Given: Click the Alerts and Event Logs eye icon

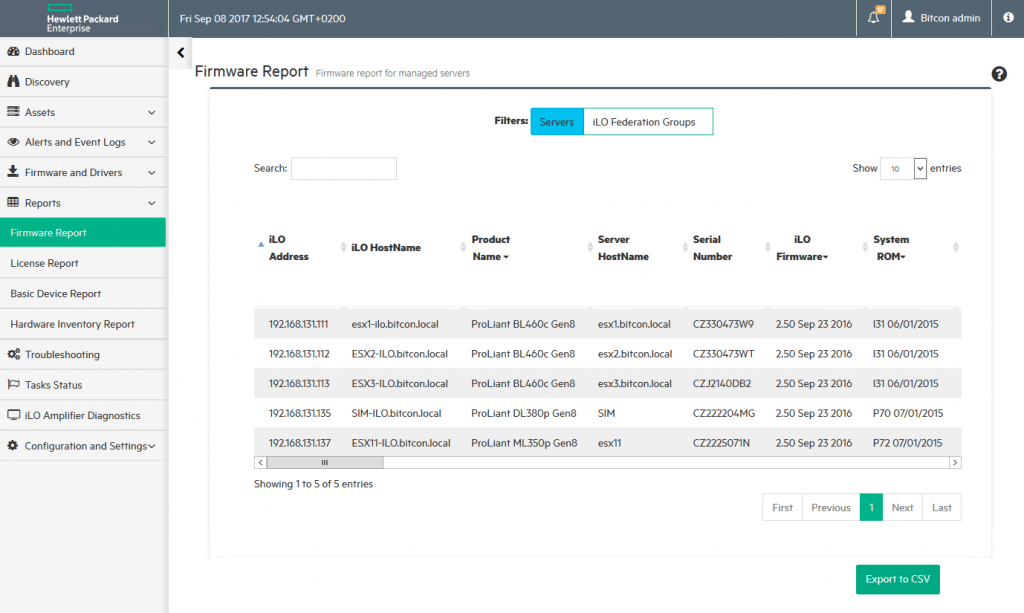Looking at the screenshot, I should 13,142.
